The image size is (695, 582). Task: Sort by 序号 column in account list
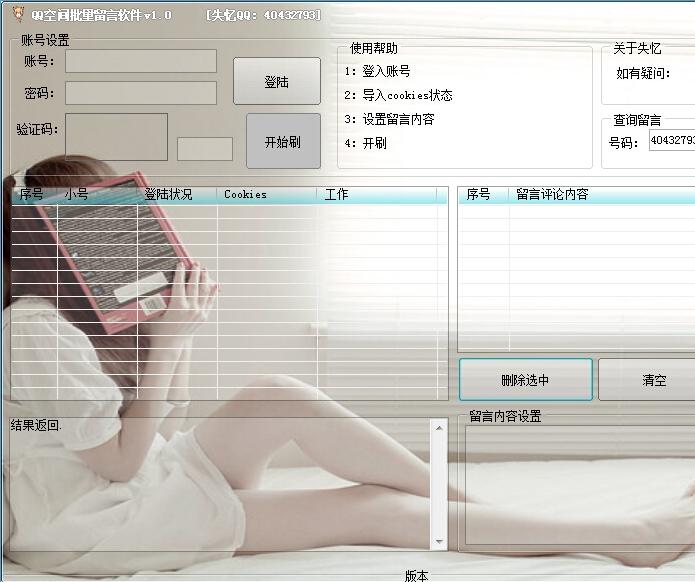click(34, 195)
